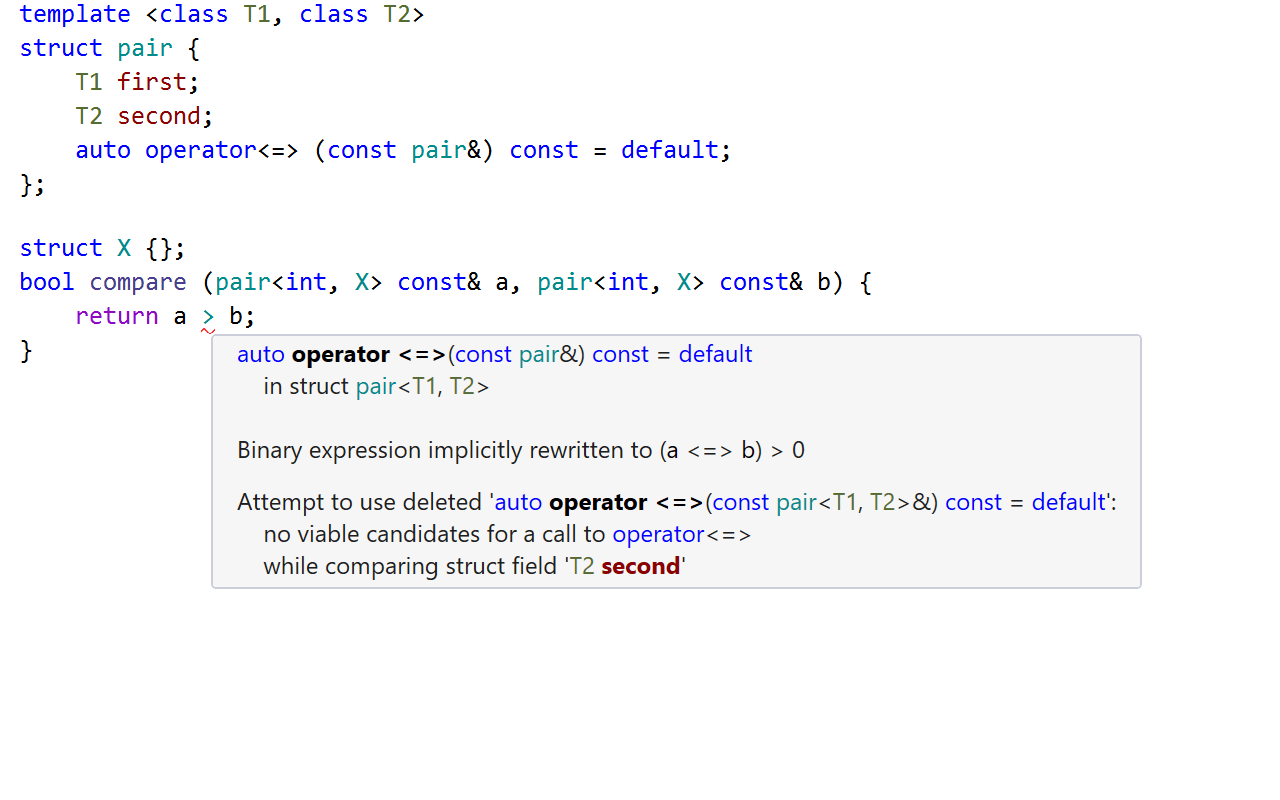Screen dimensions: 1280x800
Task: Select the 'pair' struct name declaration
Action: (145, 47)
